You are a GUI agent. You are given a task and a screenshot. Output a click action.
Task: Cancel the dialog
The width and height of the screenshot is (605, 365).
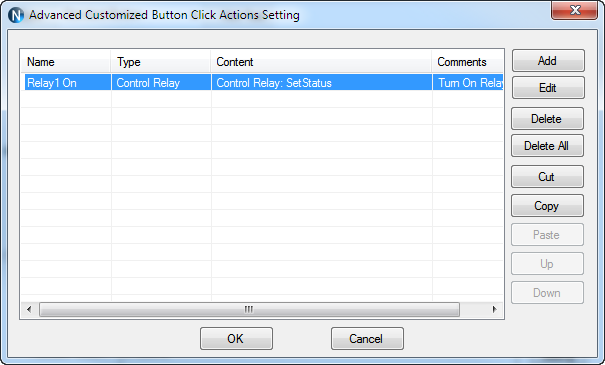(367, 338)
